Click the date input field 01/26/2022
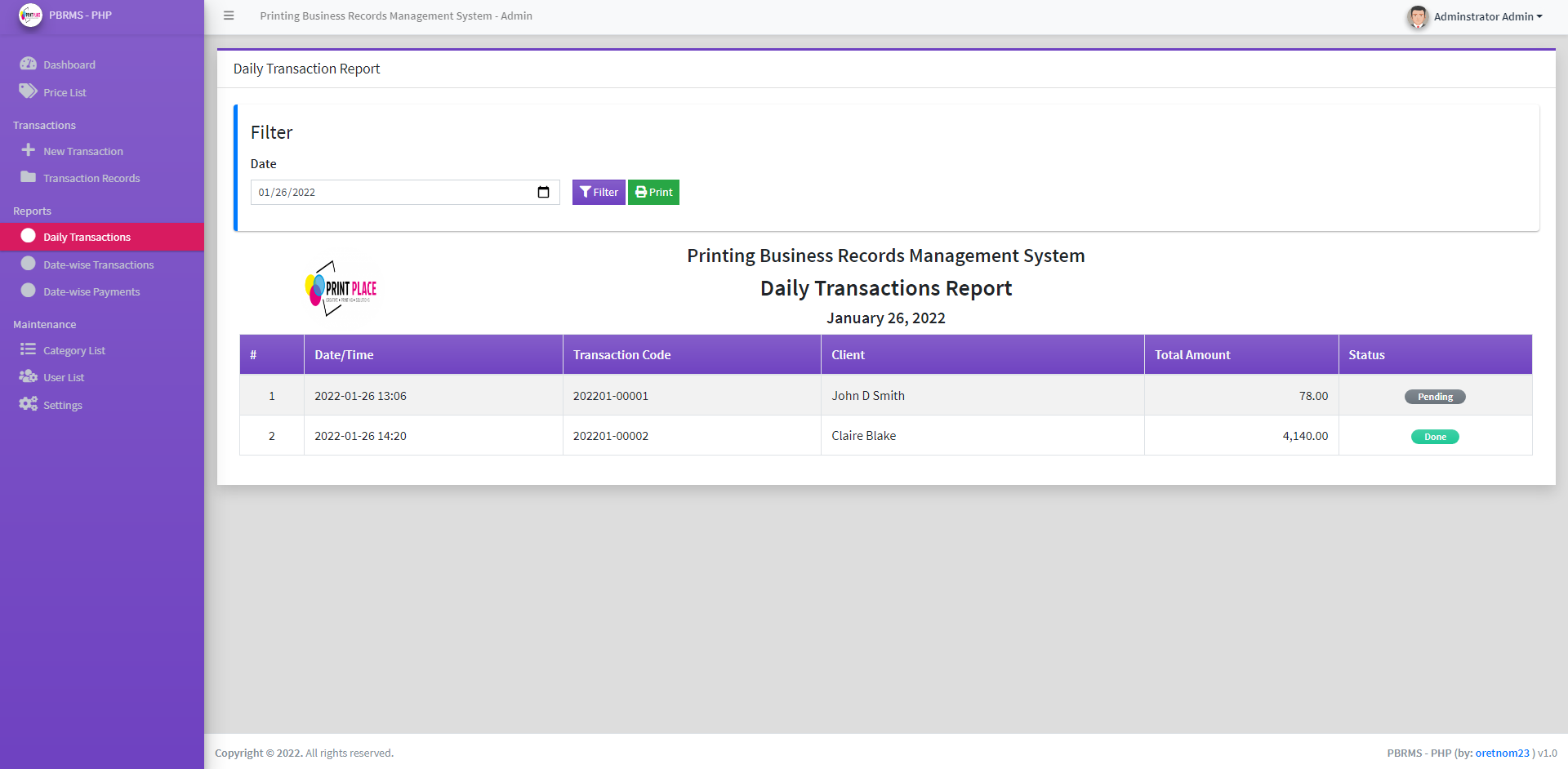1568x769 pixels. pos(405,192)
